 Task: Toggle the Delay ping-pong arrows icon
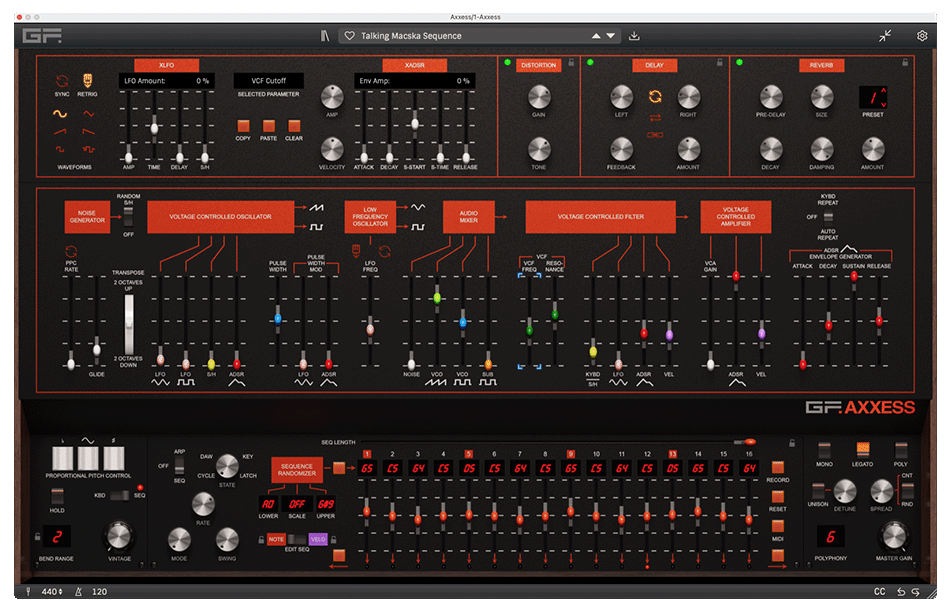click(655, 118)
